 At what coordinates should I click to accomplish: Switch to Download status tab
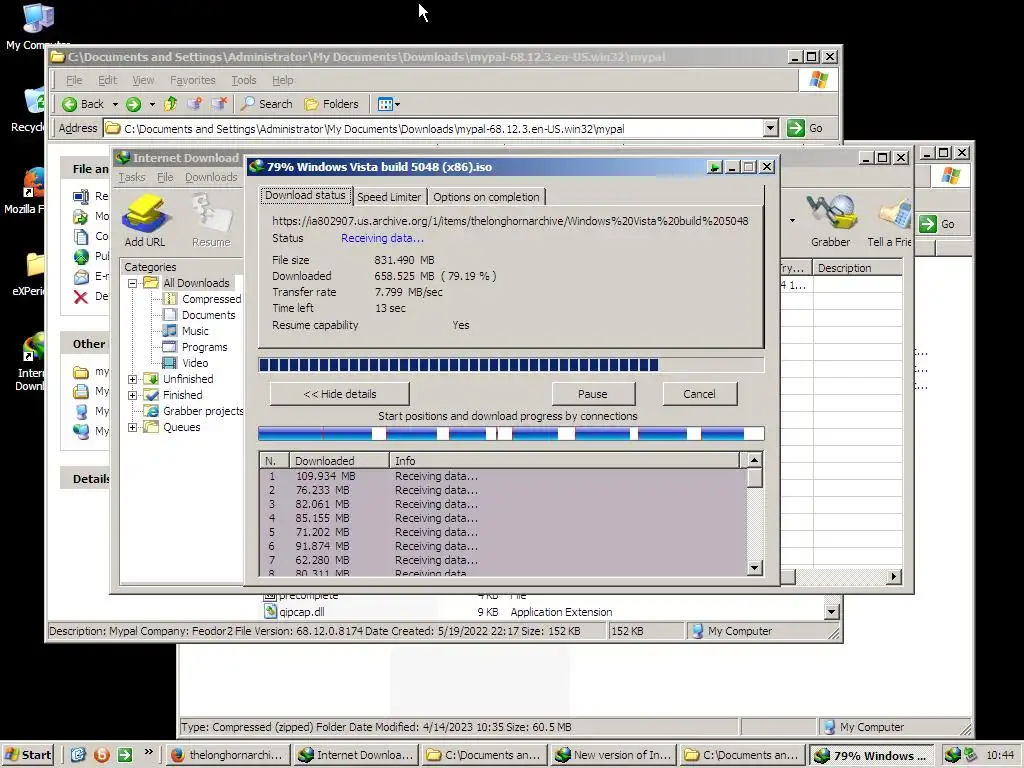click(x=305, y=195)
